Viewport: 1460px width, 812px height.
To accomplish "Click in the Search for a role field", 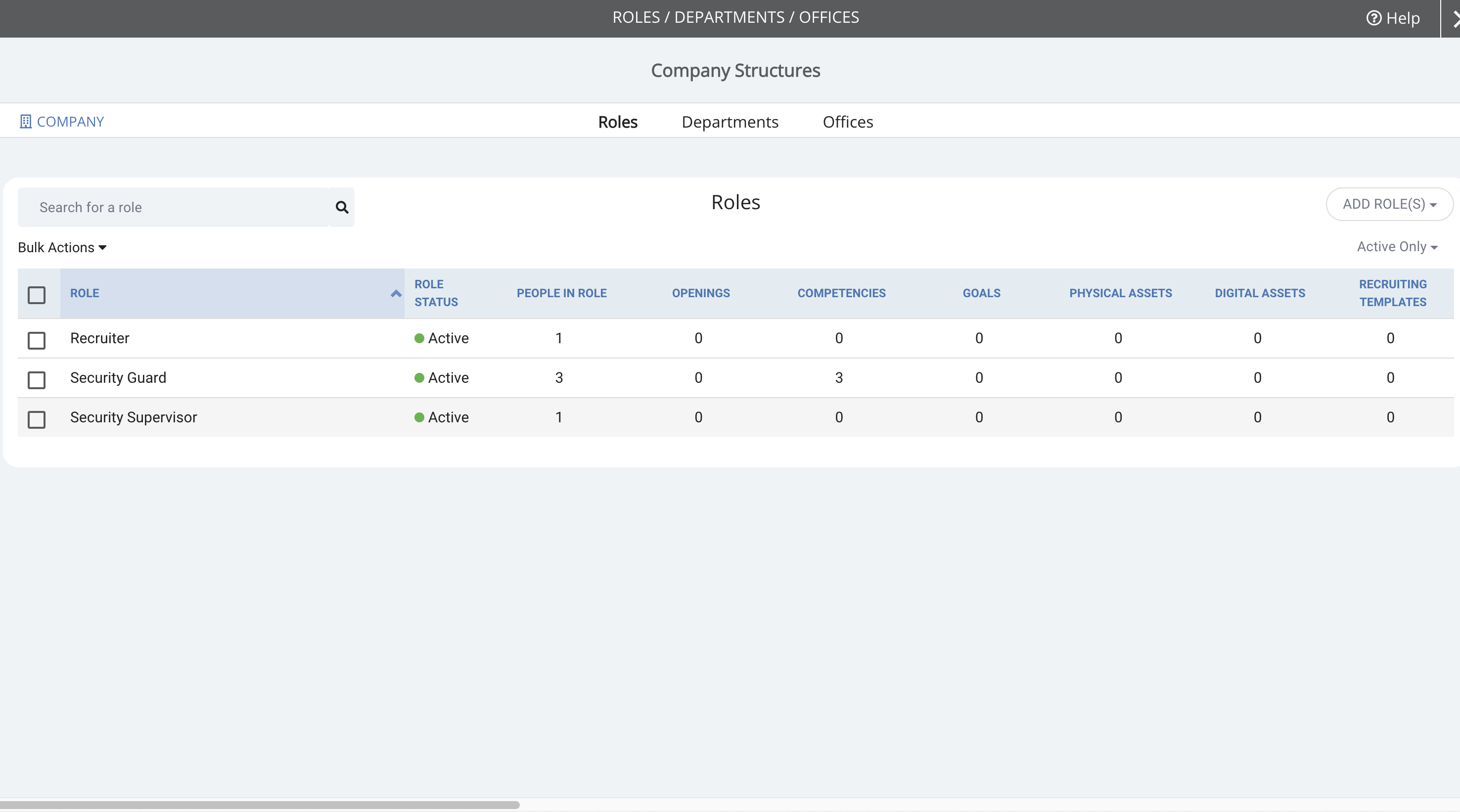I will (174, 207).
